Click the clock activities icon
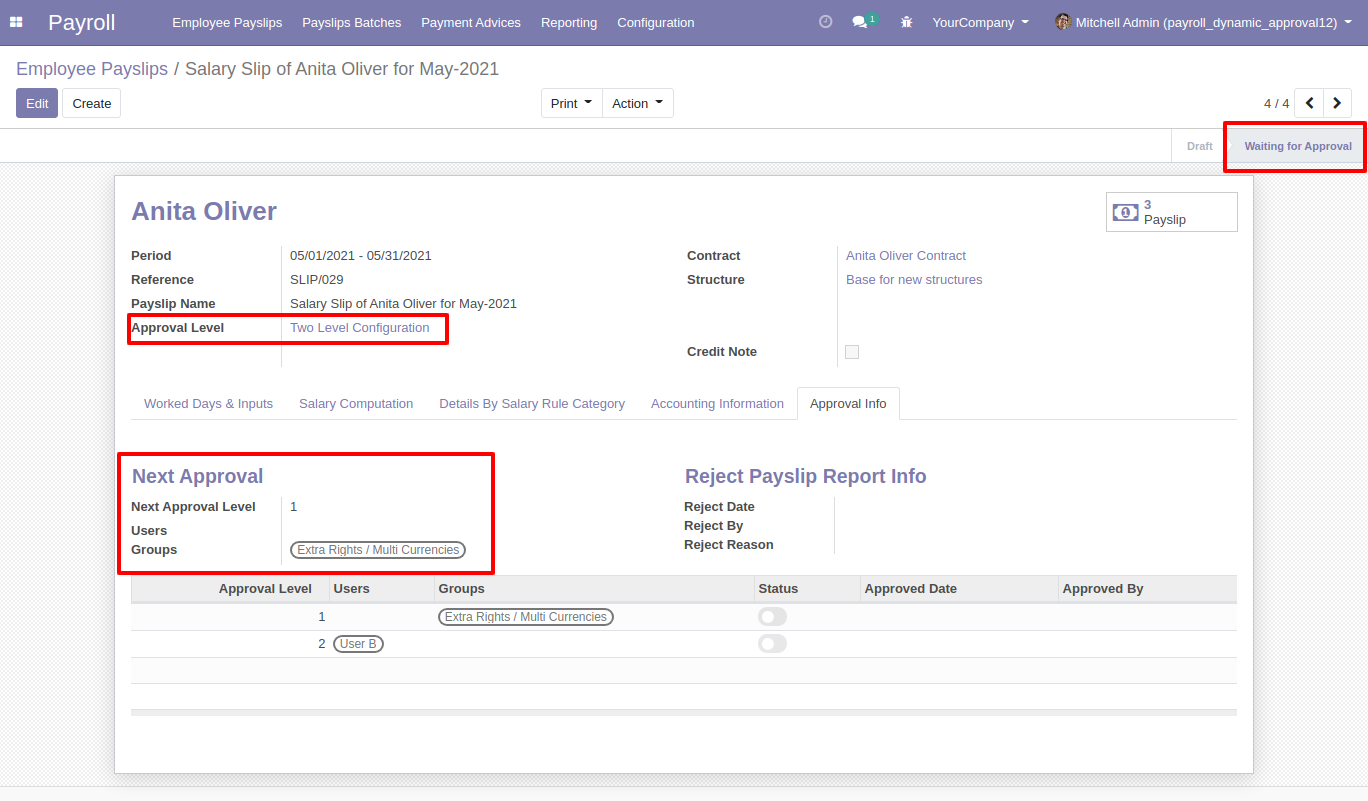The width and height of the screenshot is (1368, 801). pyautogui.click(x=825, y=22)
